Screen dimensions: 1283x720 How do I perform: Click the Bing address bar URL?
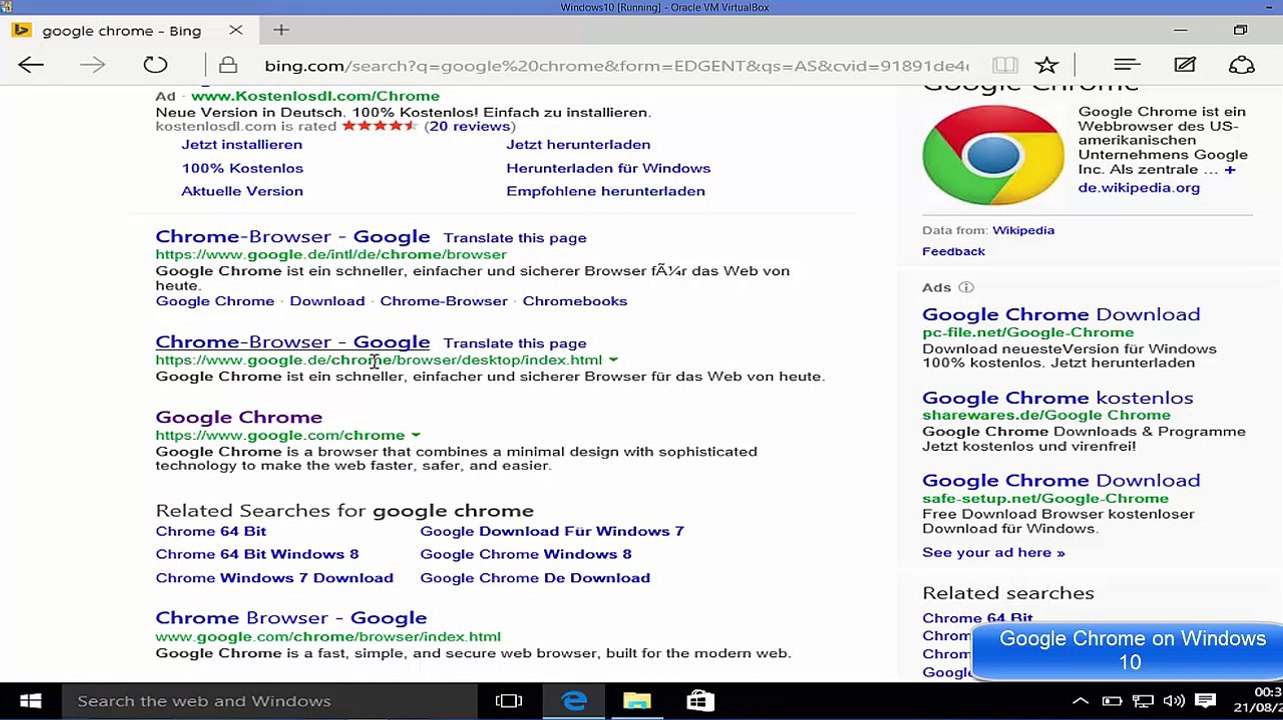tap(616, 66)
